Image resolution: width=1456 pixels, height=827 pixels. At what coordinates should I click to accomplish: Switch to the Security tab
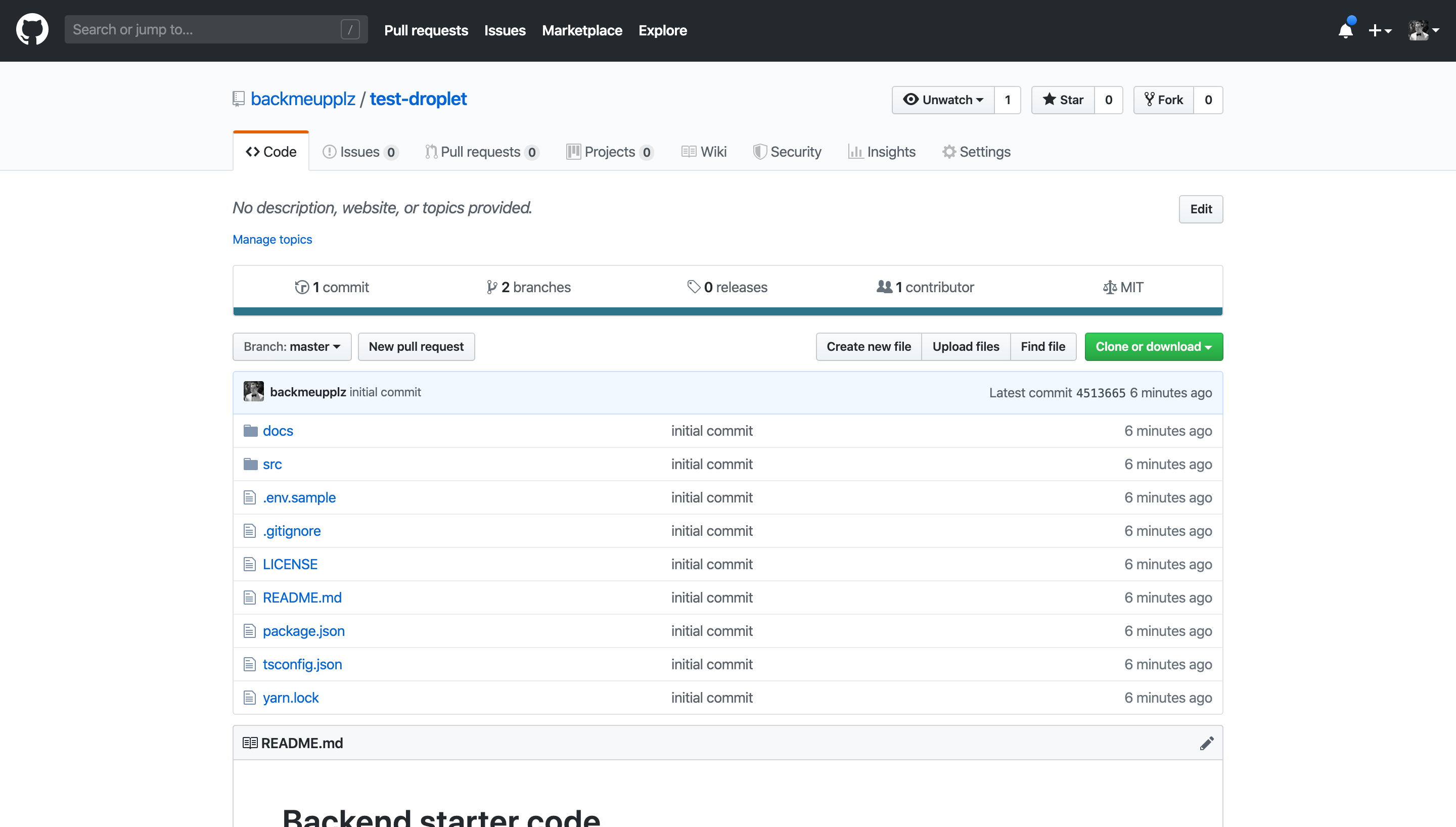(787, 152)
